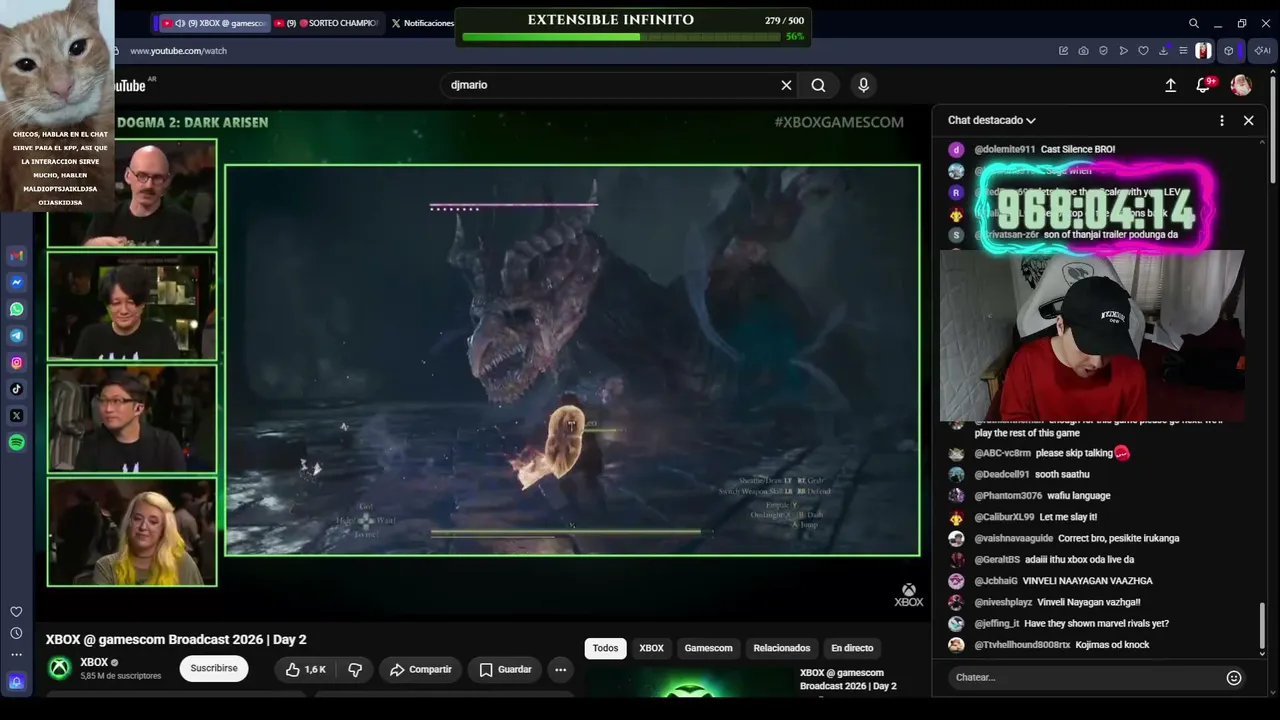Click the video title text below player
This screenshot has width=1280, height=720.
(176, 640)
